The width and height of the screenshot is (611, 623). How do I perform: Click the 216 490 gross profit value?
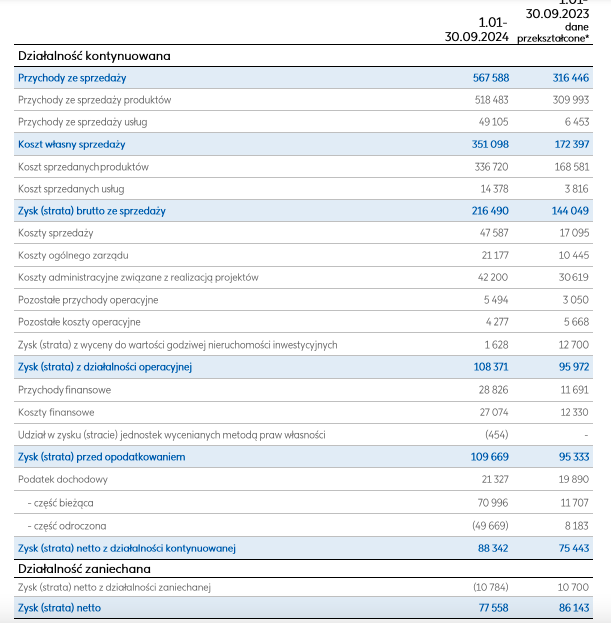pos(490,211)
